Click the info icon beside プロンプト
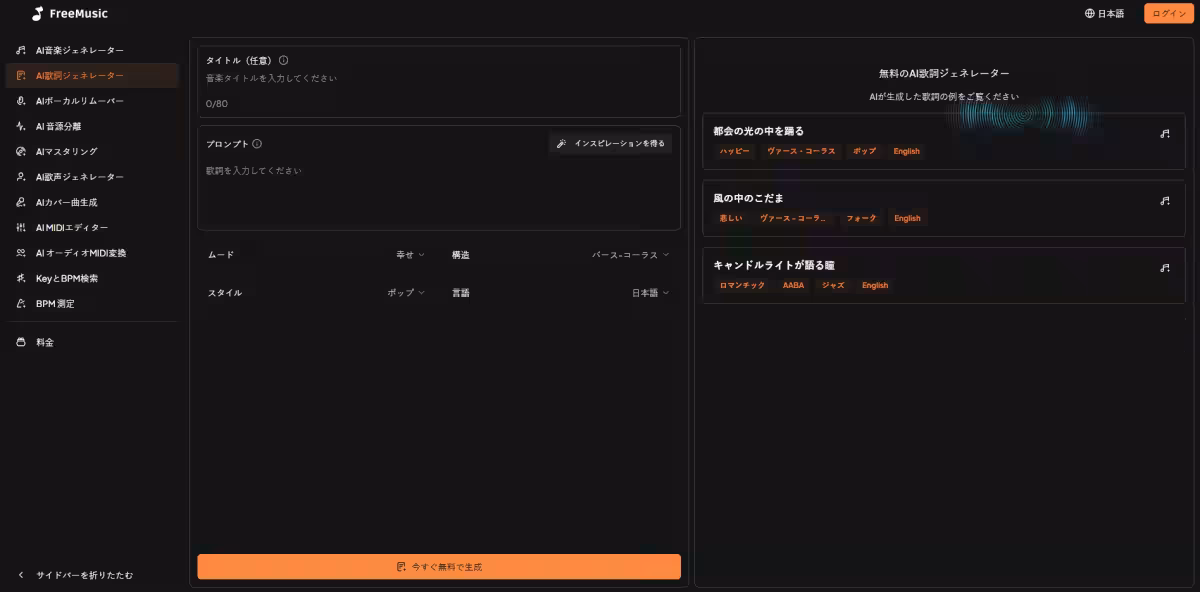Viewport: 1200px width, 592px height. 257,144
